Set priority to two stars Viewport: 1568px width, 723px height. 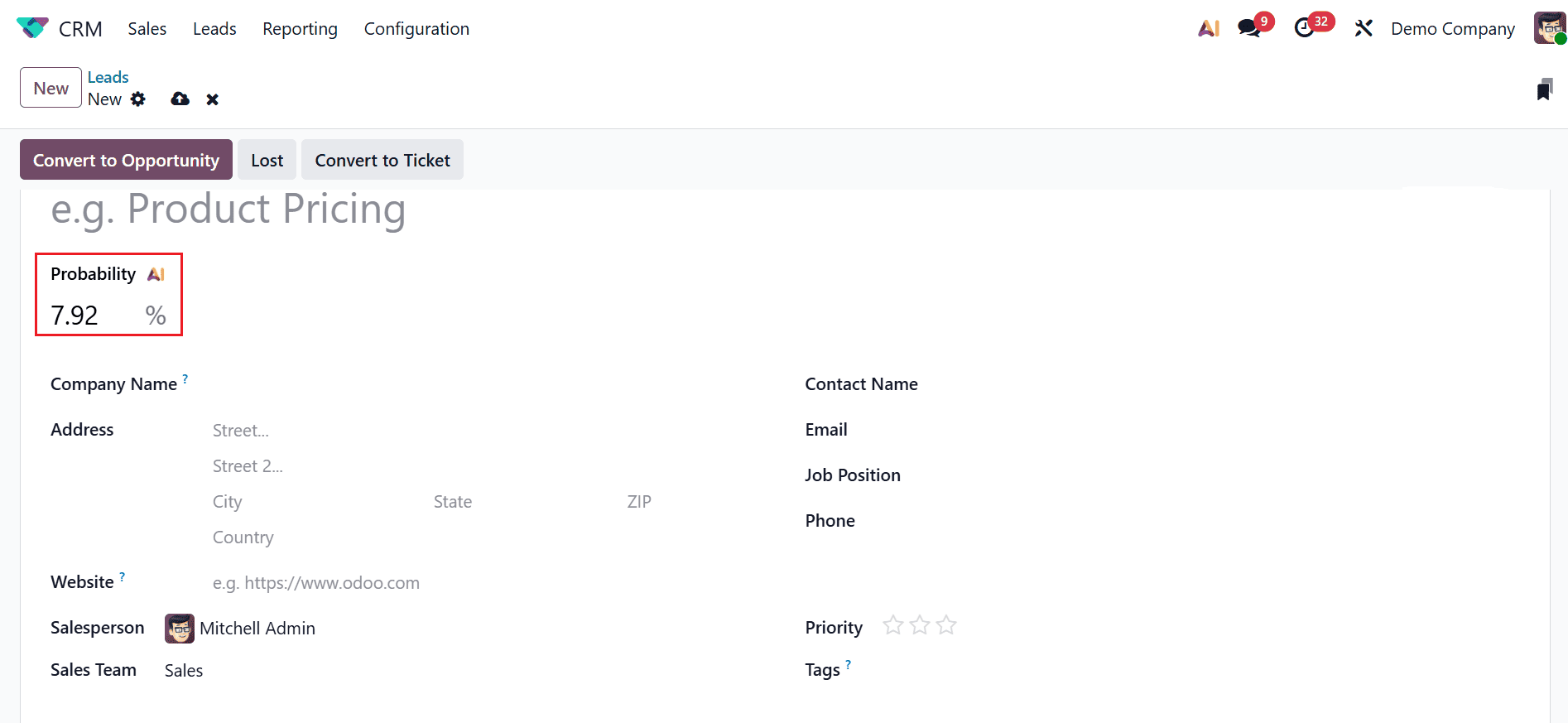[x=920, y=625]
